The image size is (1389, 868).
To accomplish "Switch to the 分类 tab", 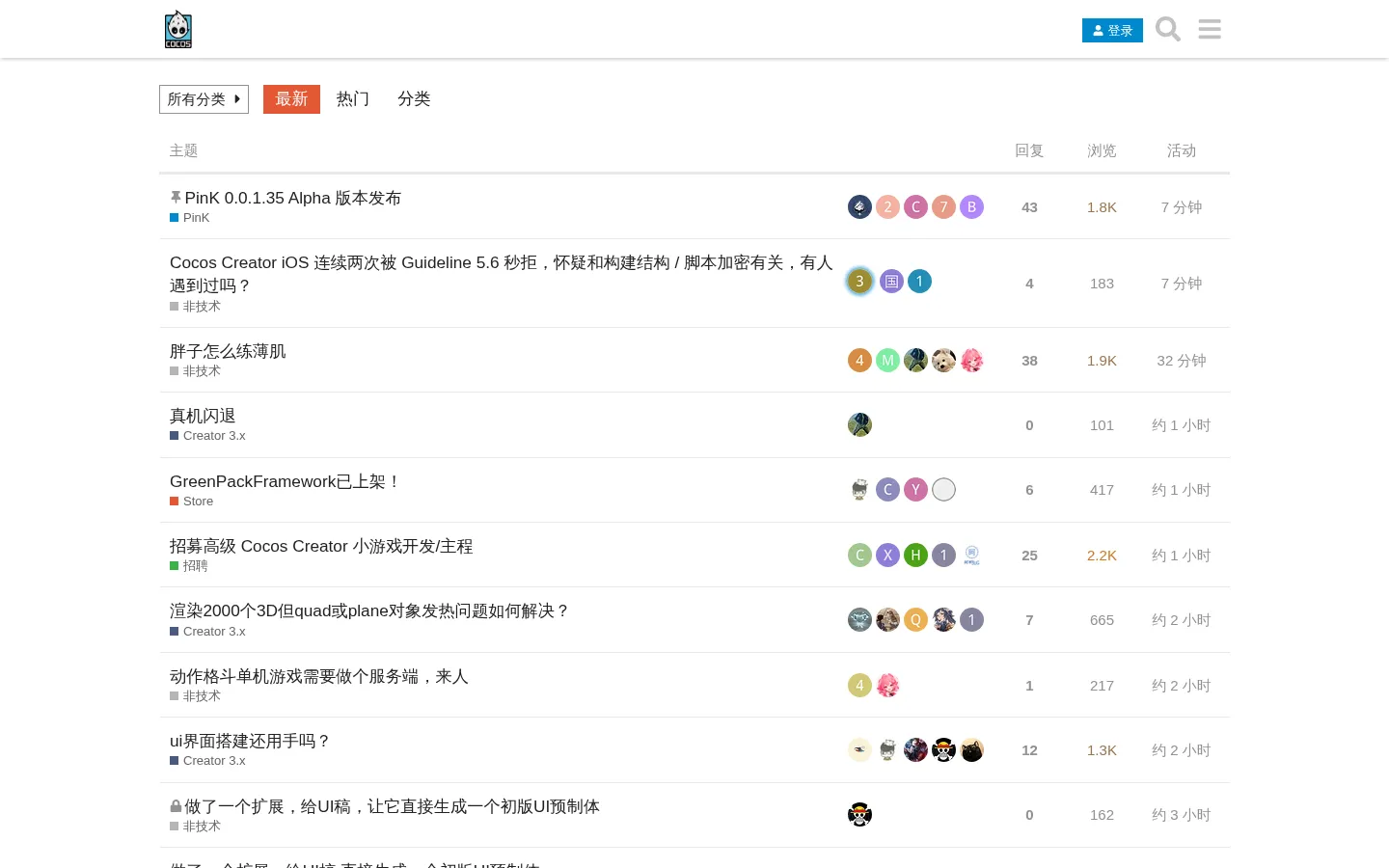I will tap(414, 99).
